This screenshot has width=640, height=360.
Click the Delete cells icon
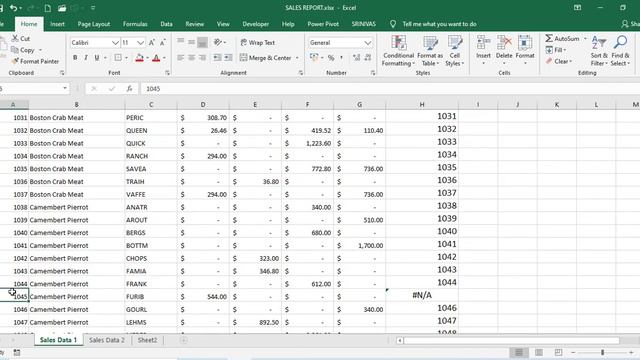(x=504, y=43)
